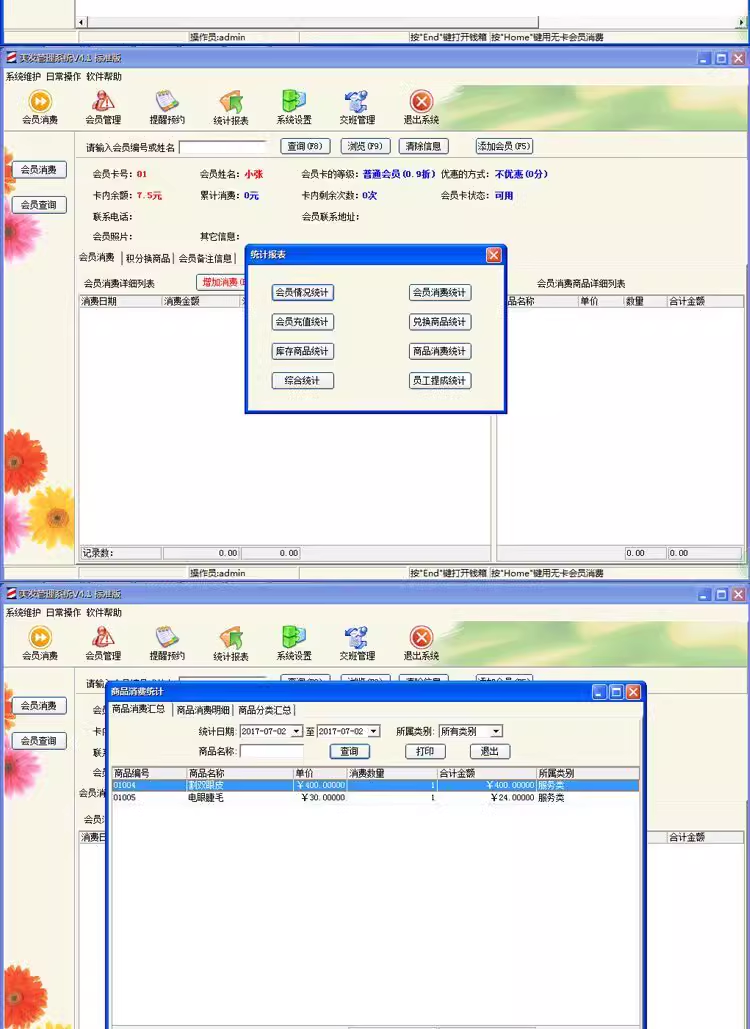Close the 统计报表 dialog with its red X
This screenshot has width=750, height=1029.
[493, 255]
